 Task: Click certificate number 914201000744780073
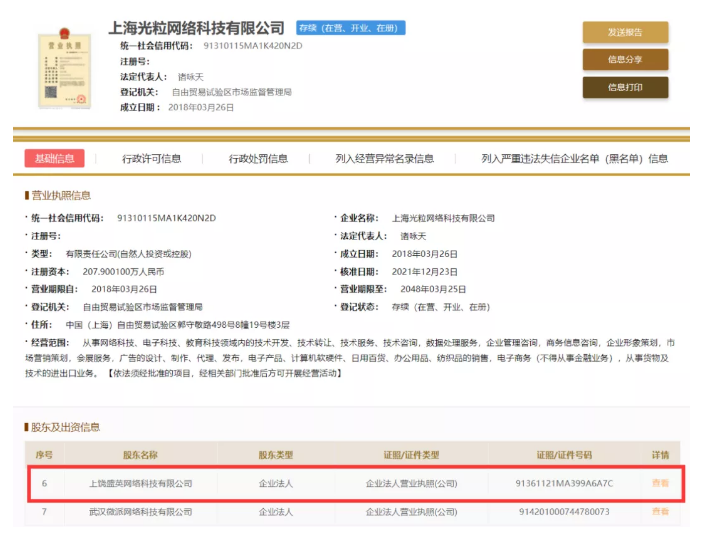564,512
